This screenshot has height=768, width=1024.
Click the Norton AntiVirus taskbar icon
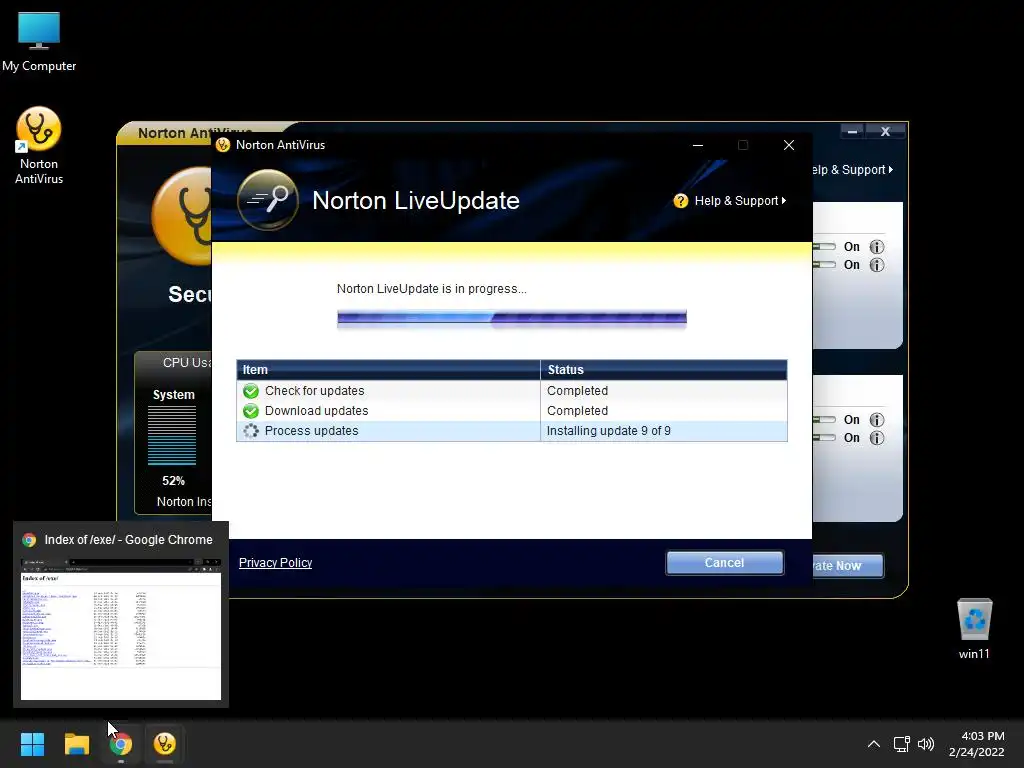pyautogui.click(x=165, y=744)
